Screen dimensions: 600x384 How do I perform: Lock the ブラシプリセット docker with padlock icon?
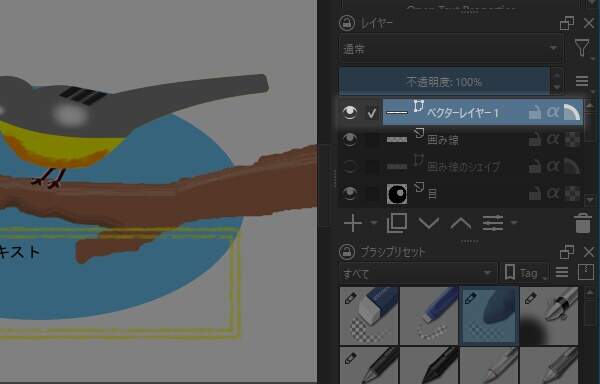pos(347,252)
